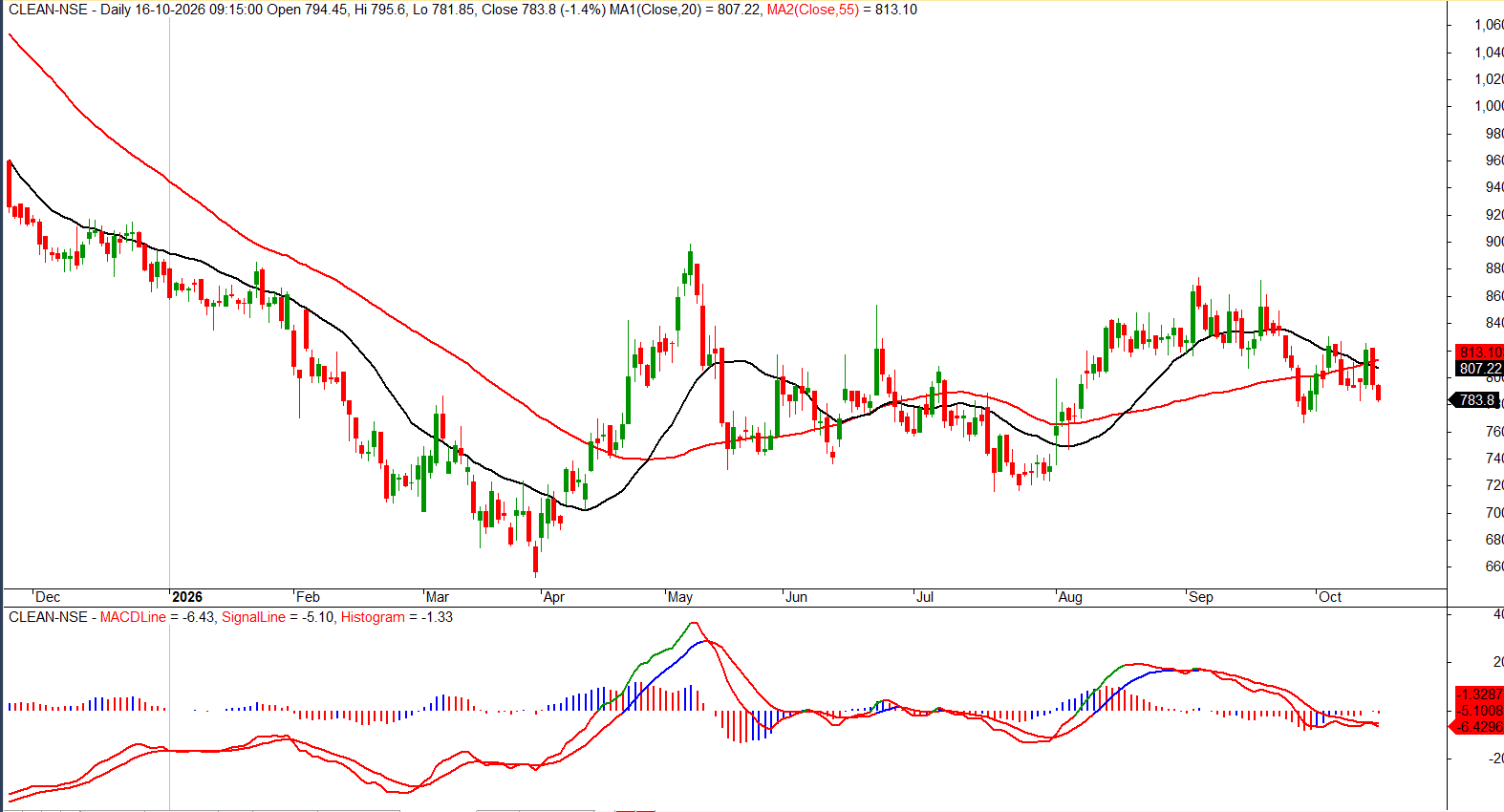The width and height of the screenshot is (1504, 812).
Task: Click the 700 level on price axis
Action: coord(1494,513)
